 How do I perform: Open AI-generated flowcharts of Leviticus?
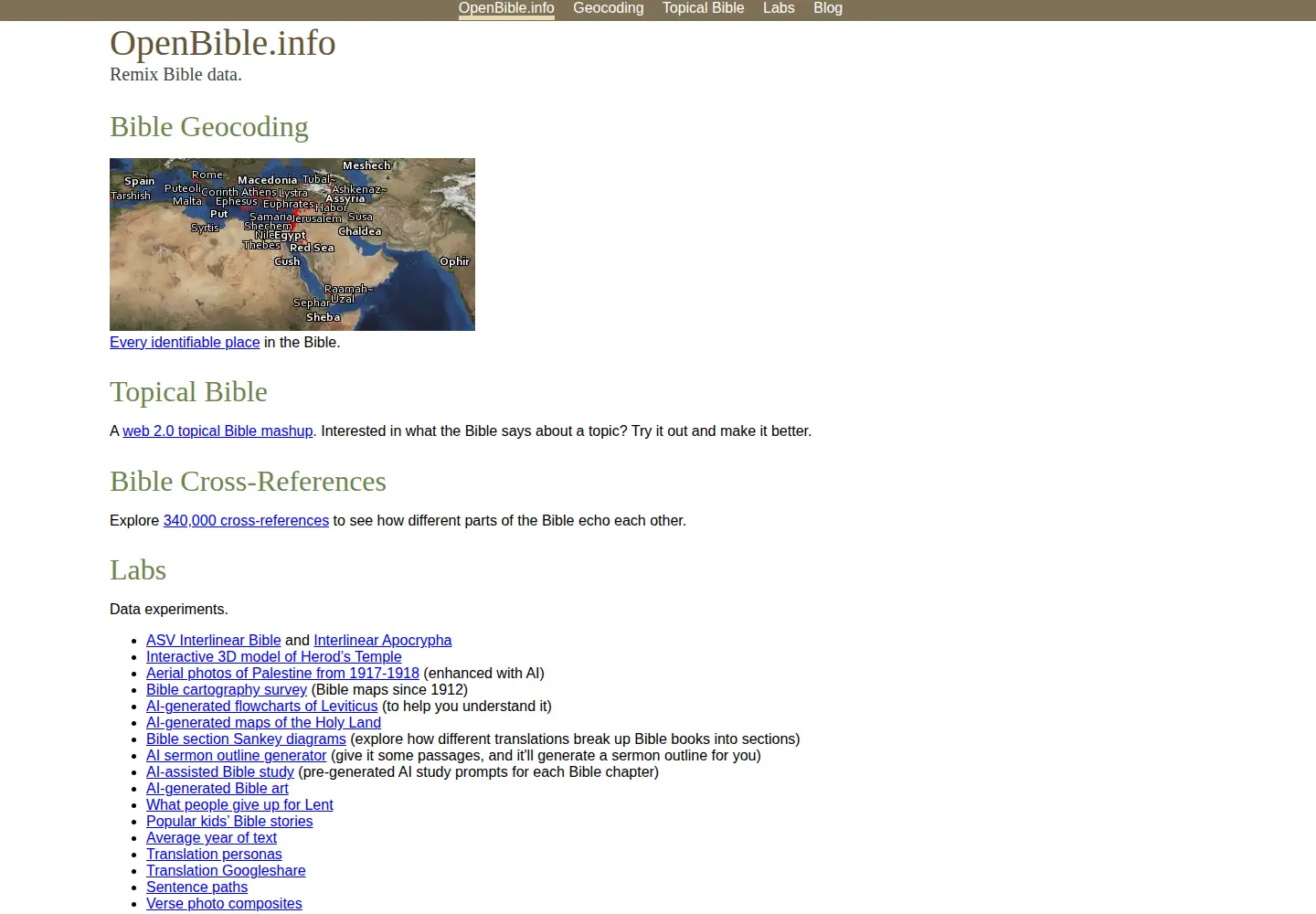(261, 706)
